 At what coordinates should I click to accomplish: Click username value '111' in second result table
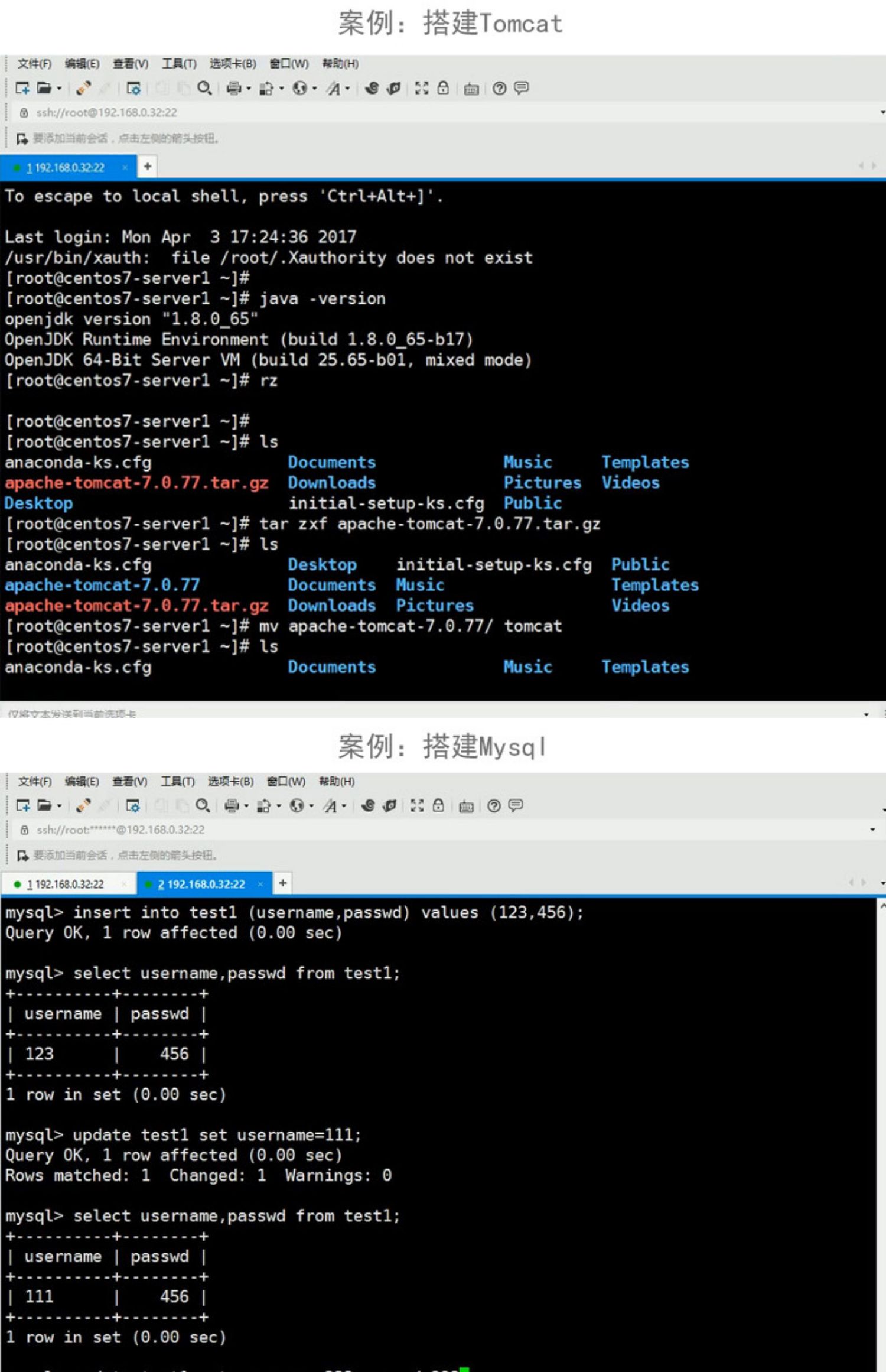pos(40,1297)
